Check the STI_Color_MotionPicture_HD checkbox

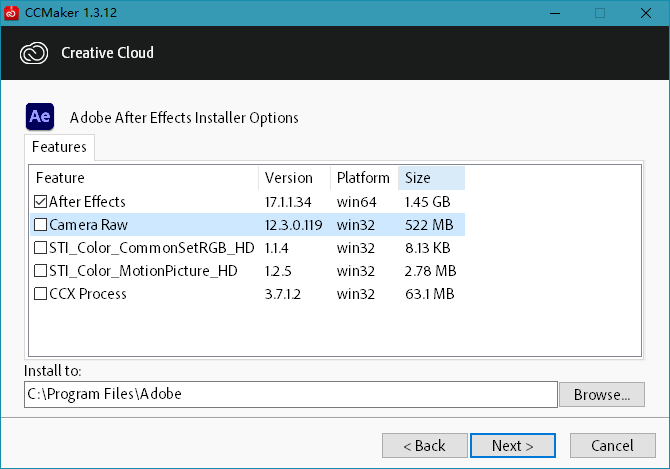click(x=41, y=271)
